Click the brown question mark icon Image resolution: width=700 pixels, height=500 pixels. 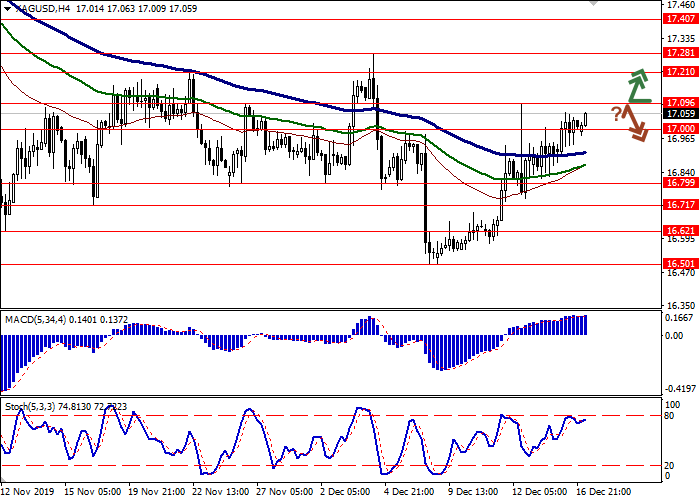616,112
